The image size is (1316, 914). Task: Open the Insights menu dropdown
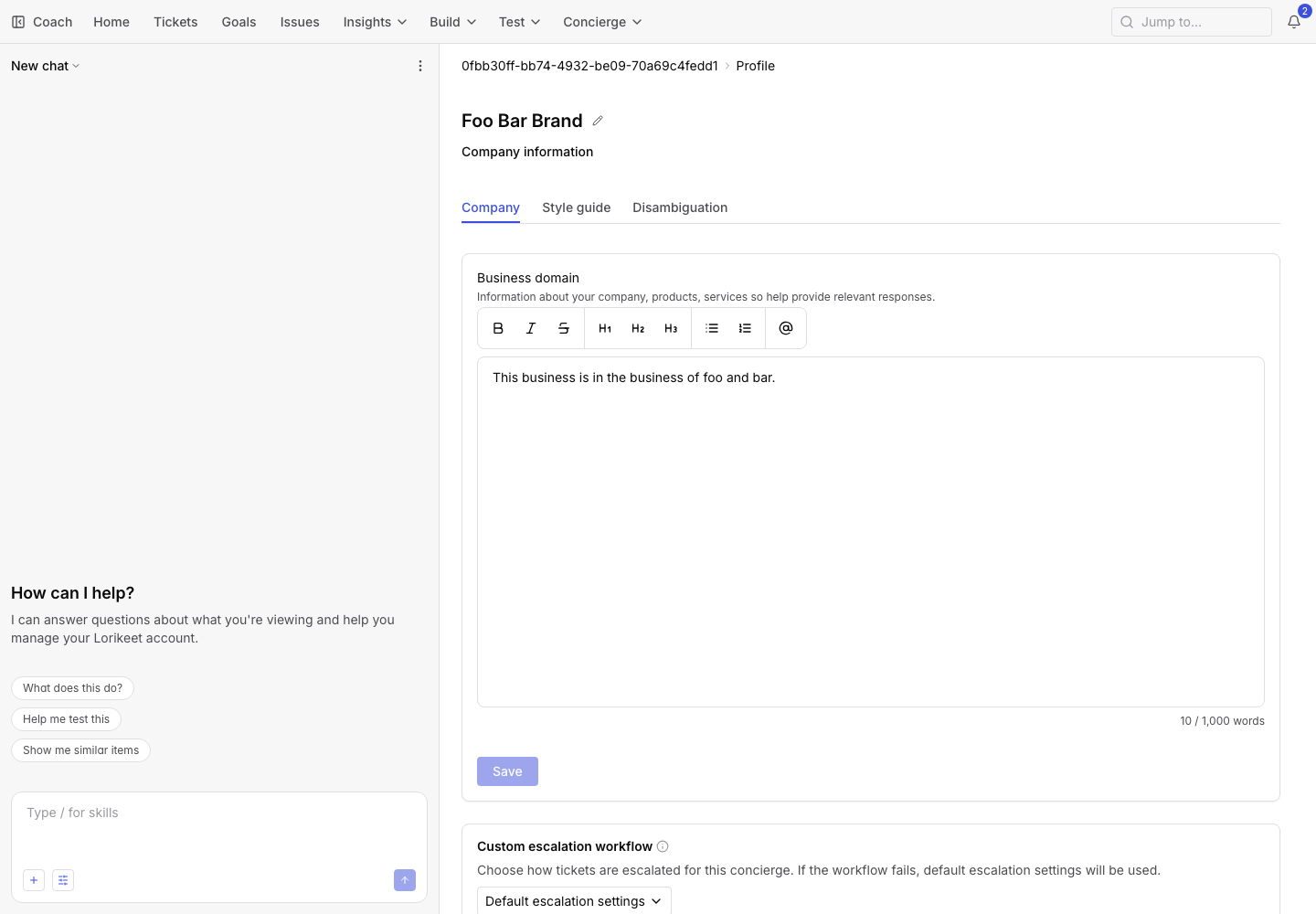pos(375,22)
